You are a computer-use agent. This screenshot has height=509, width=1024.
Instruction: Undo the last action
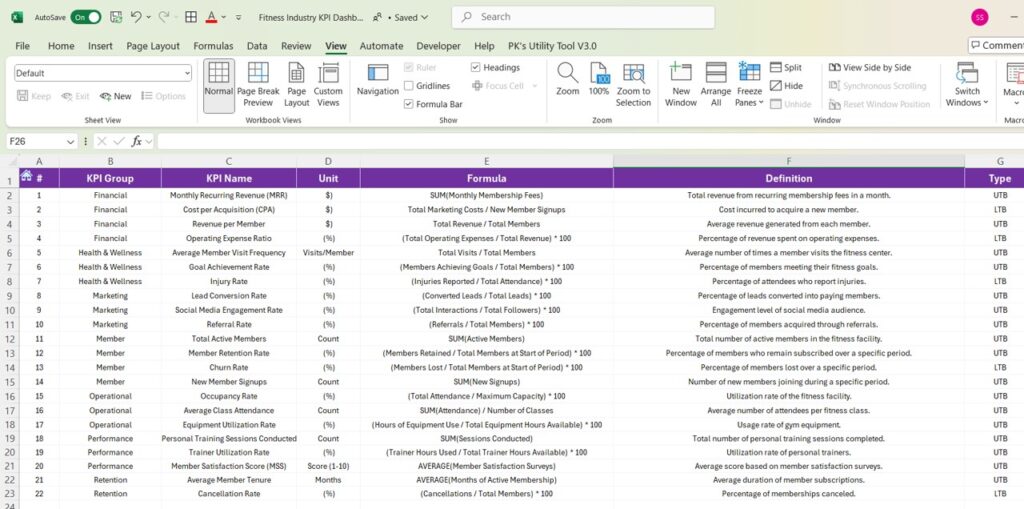(136, 18)
